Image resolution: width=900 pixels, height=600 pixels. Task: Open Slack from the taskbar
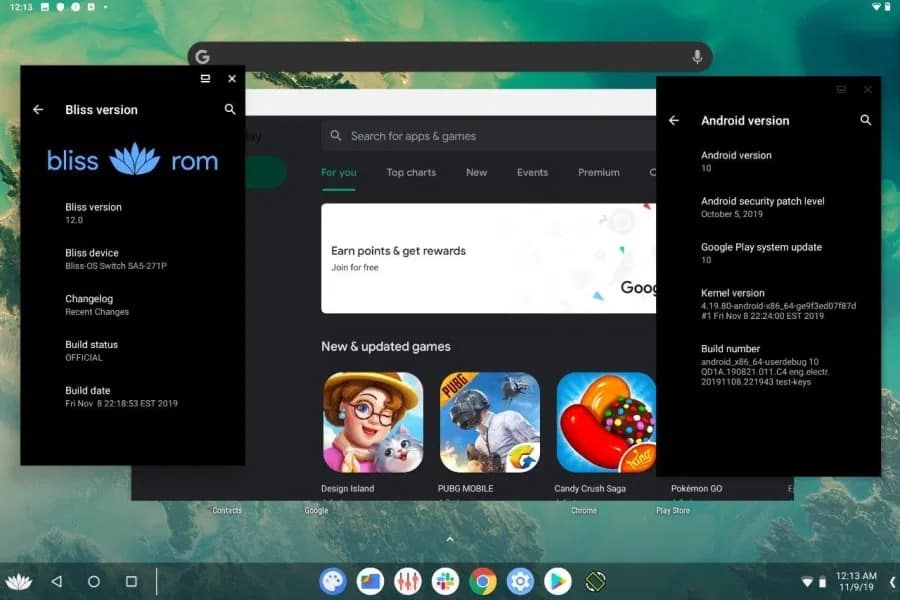coord(445,581)
